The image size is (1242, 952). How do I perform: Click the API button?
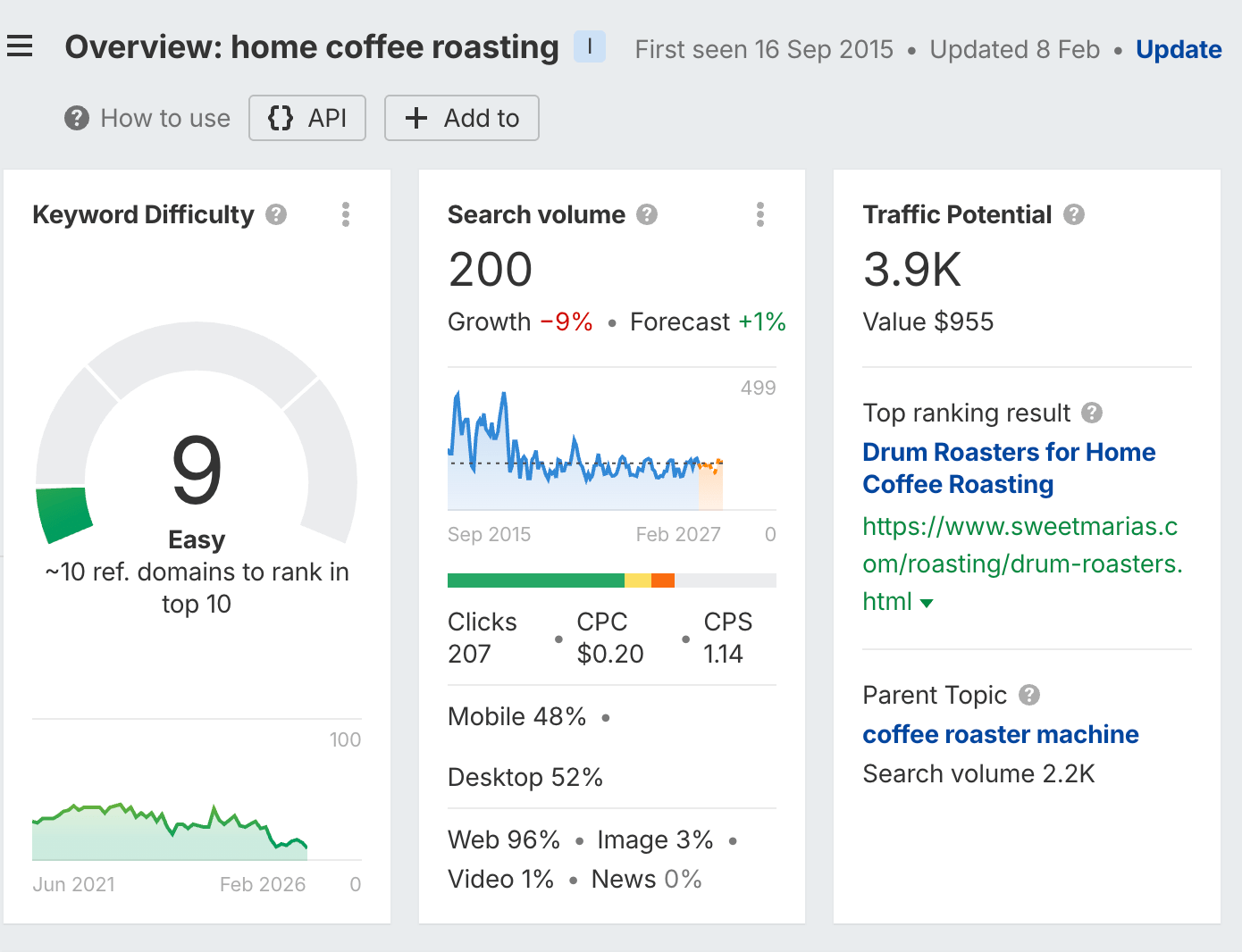point(307,118)
